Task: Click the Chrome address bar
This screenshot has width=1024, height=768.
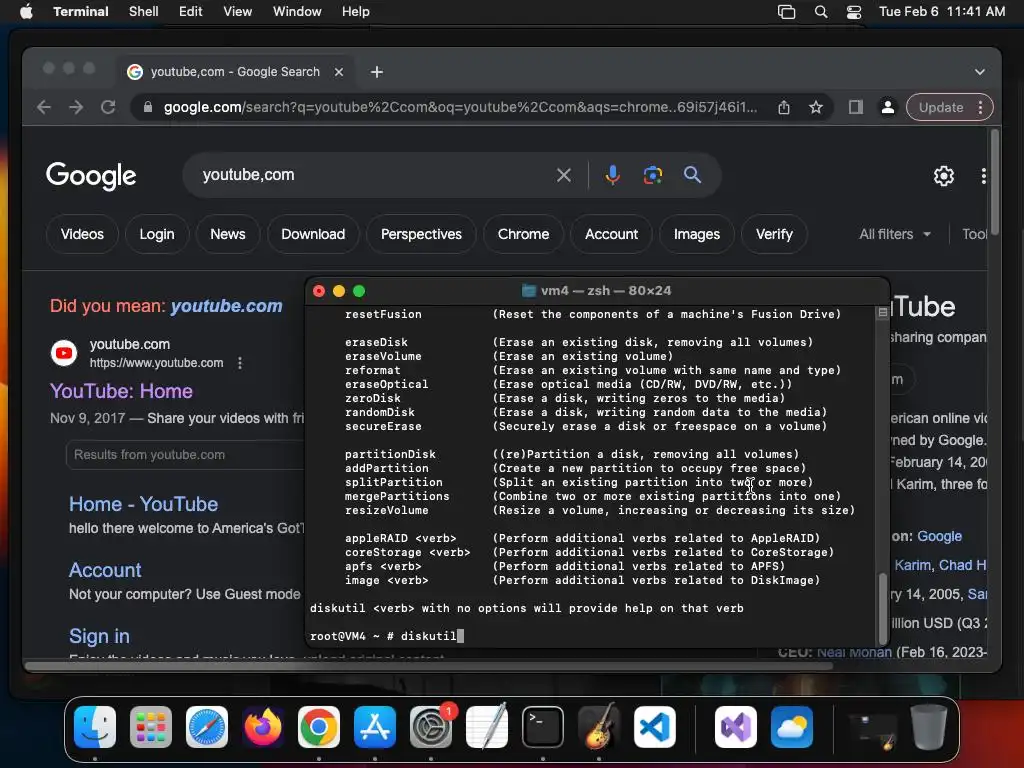Action: point(460,107)
